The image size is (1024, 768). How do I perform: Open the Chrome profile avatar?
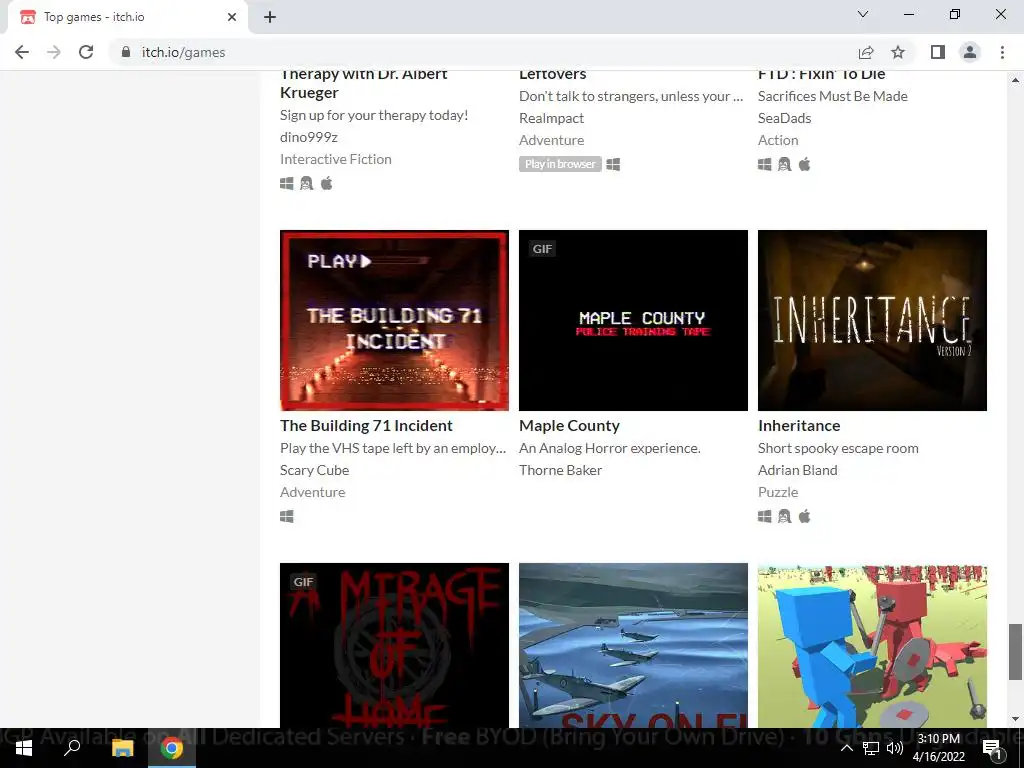coord(970,52)
